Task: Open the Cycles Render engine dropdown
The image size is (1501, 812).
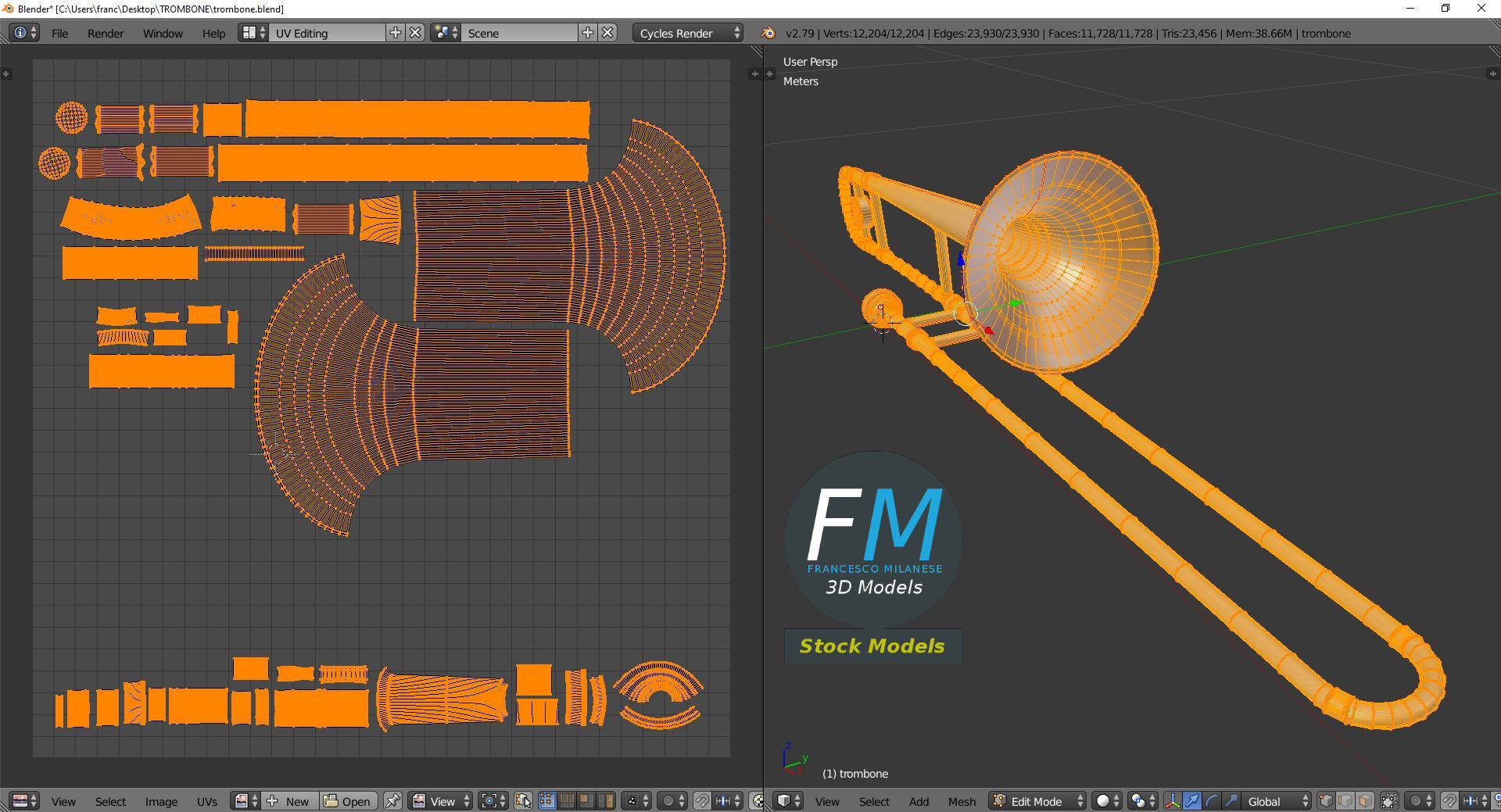Action: point(689,33)
